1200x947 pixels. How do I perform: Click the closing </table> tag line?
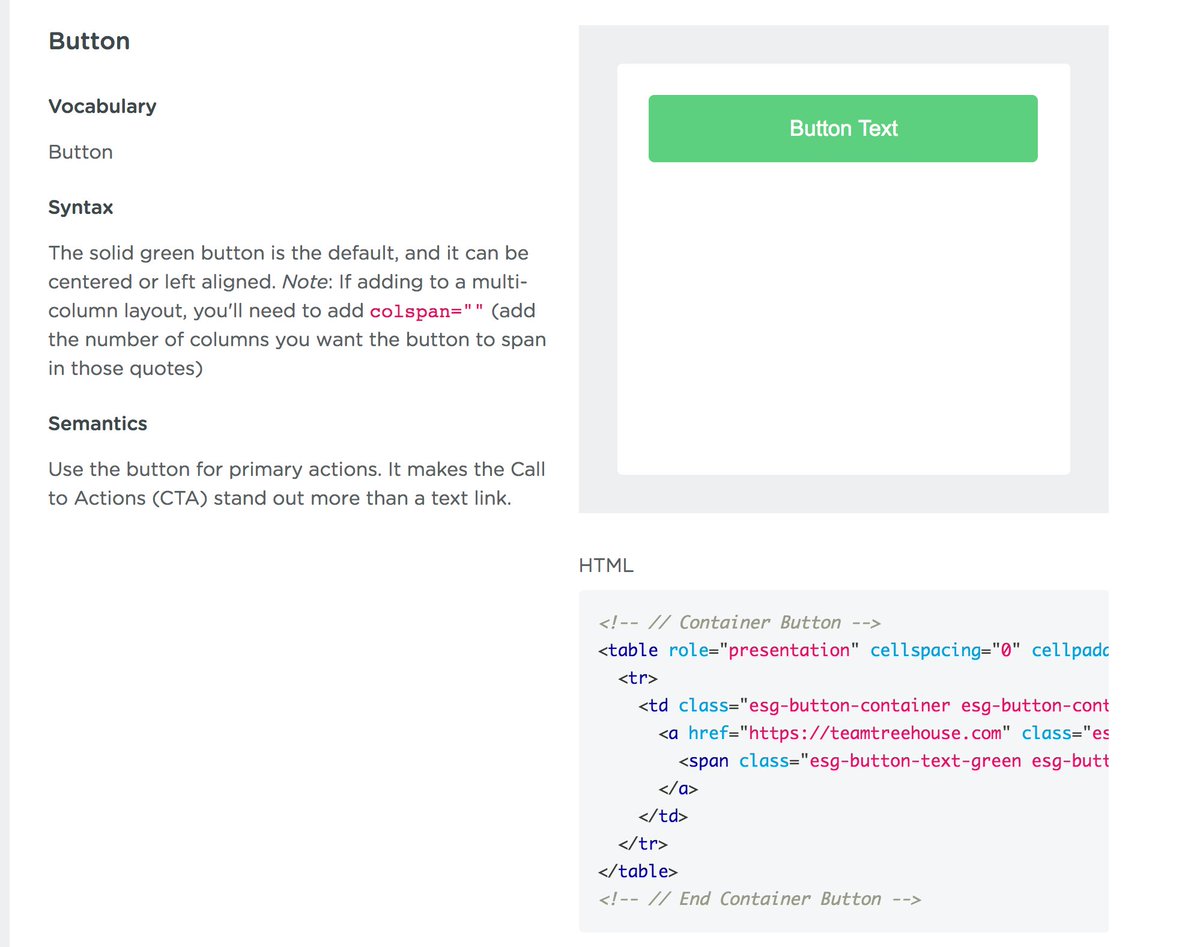[638, 871]
